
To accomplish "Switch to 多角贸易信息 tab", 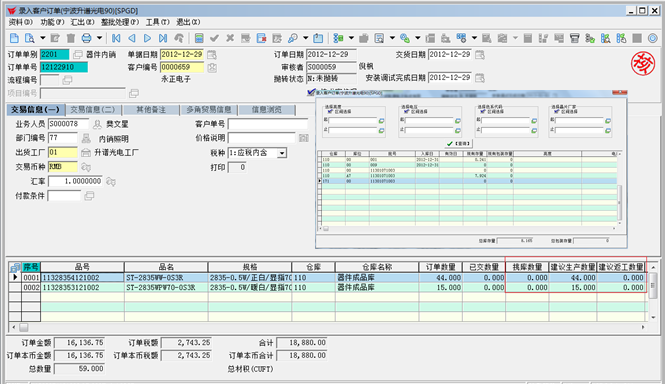I will tap(209, 110).
